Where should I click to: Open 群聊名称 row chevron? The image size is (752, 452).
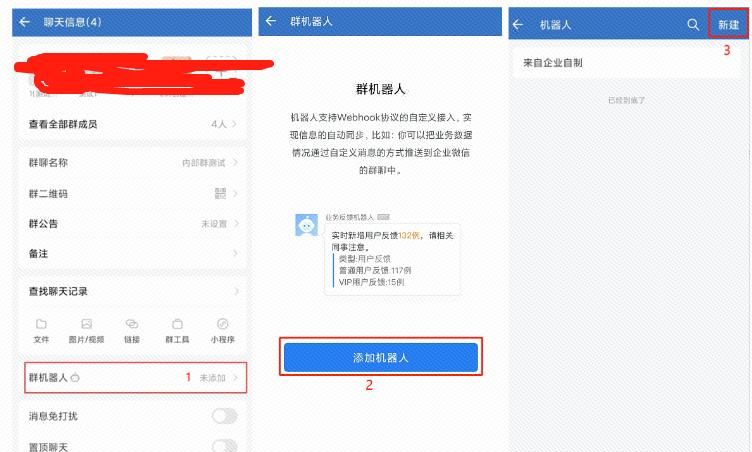[235, 163]
